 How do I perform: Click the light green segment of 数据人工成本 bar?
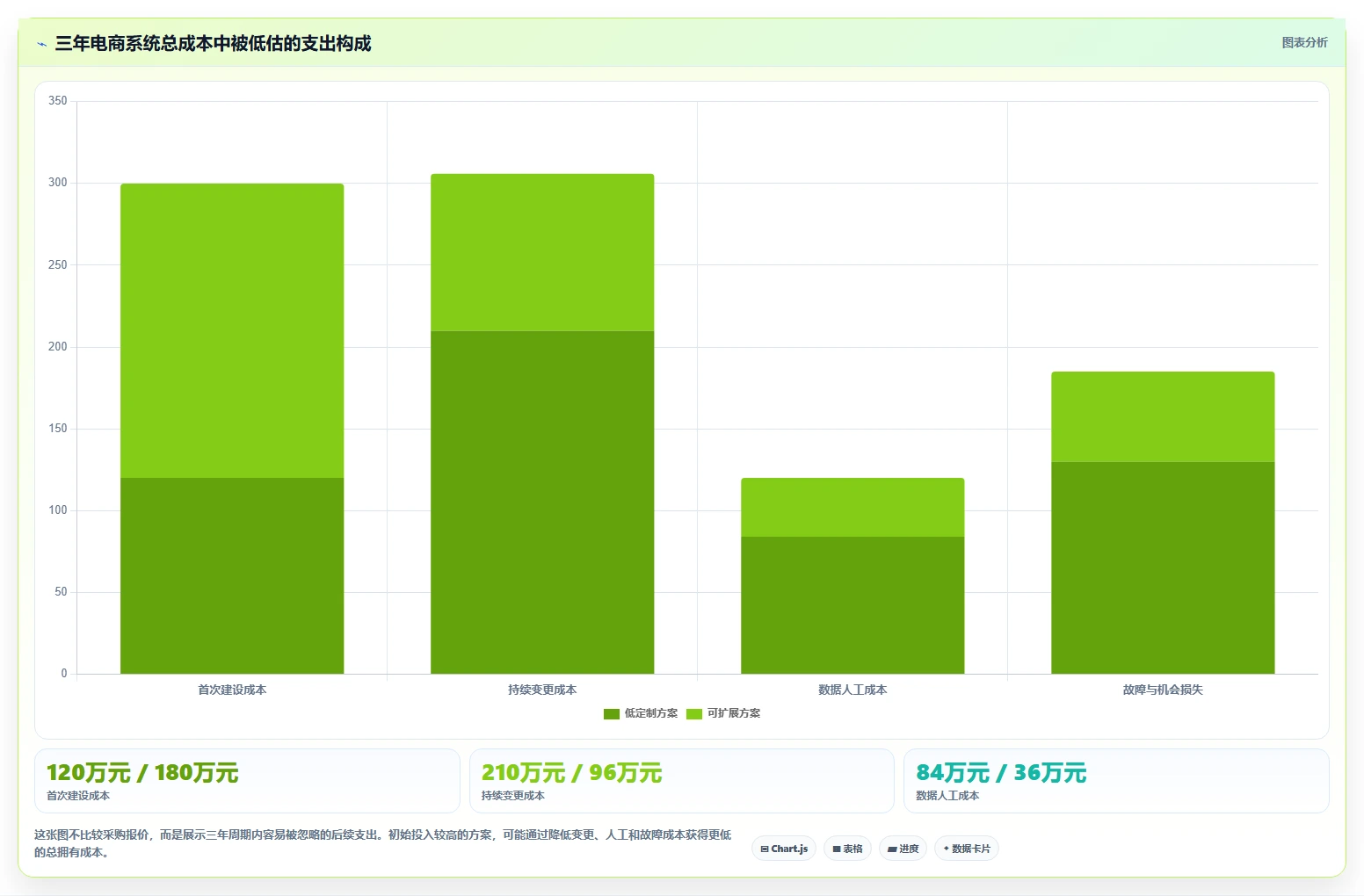coord(852,507)
